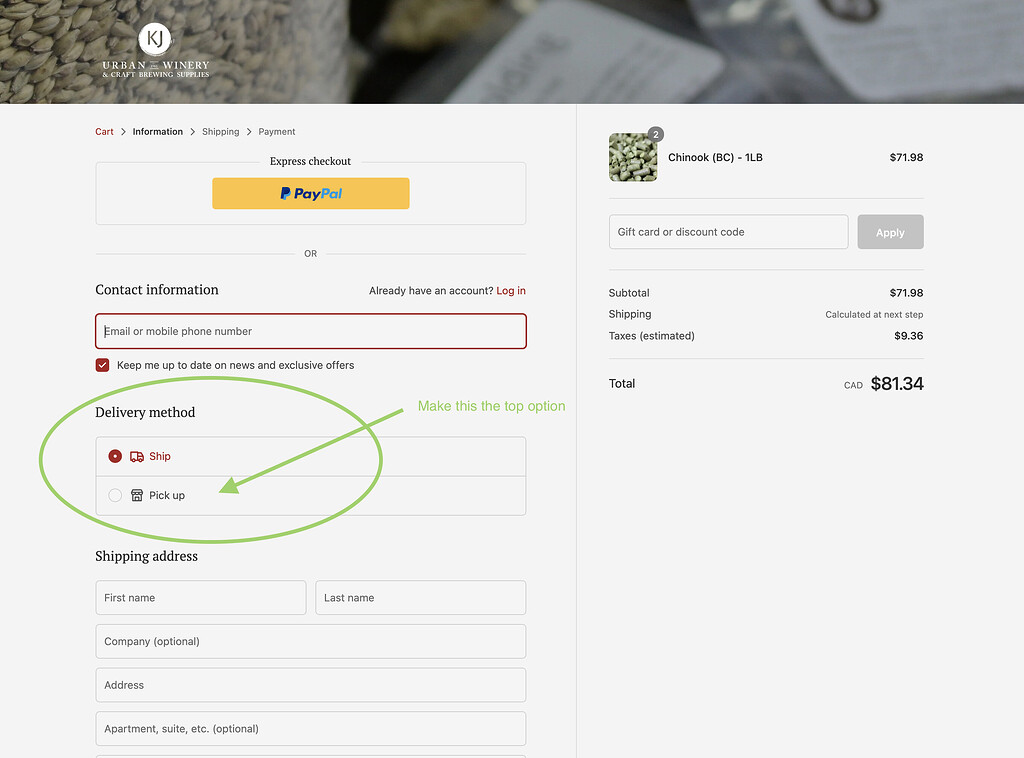Image resolution: width=1024 pixels, height=758 pixels.
Task: Click the Contact information heading
Action: 157,289
